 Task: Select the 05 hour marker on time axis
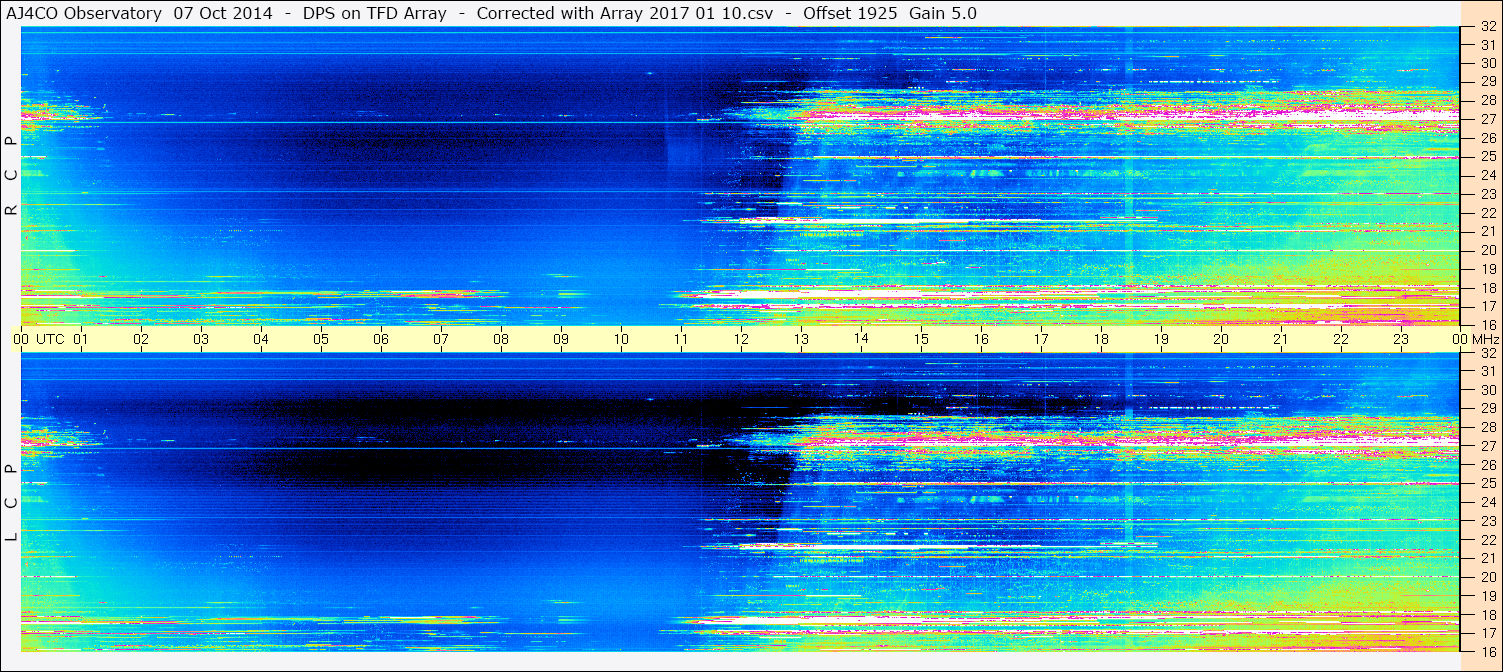coord(321,340)
